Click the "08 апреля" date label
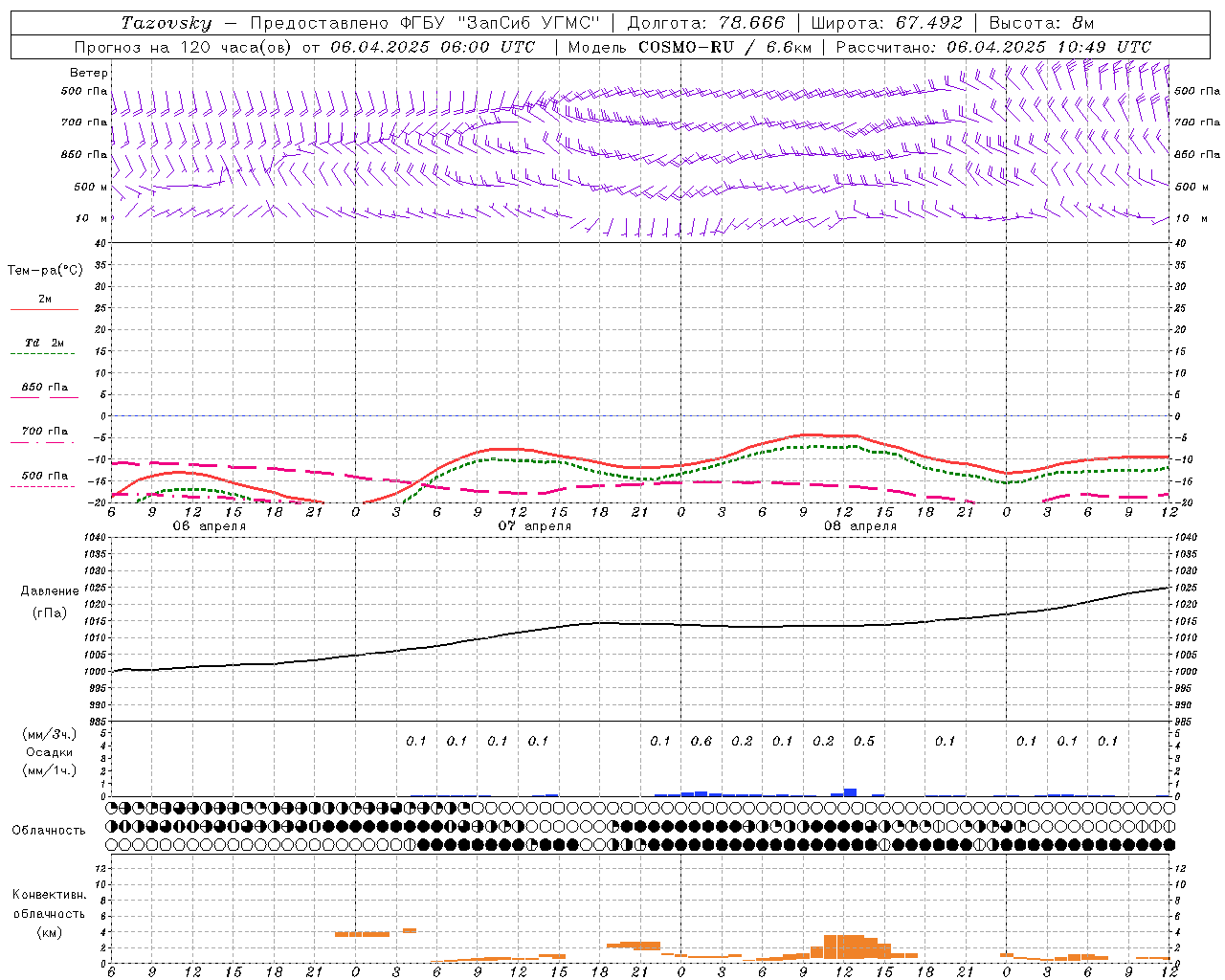 point(859,526)
